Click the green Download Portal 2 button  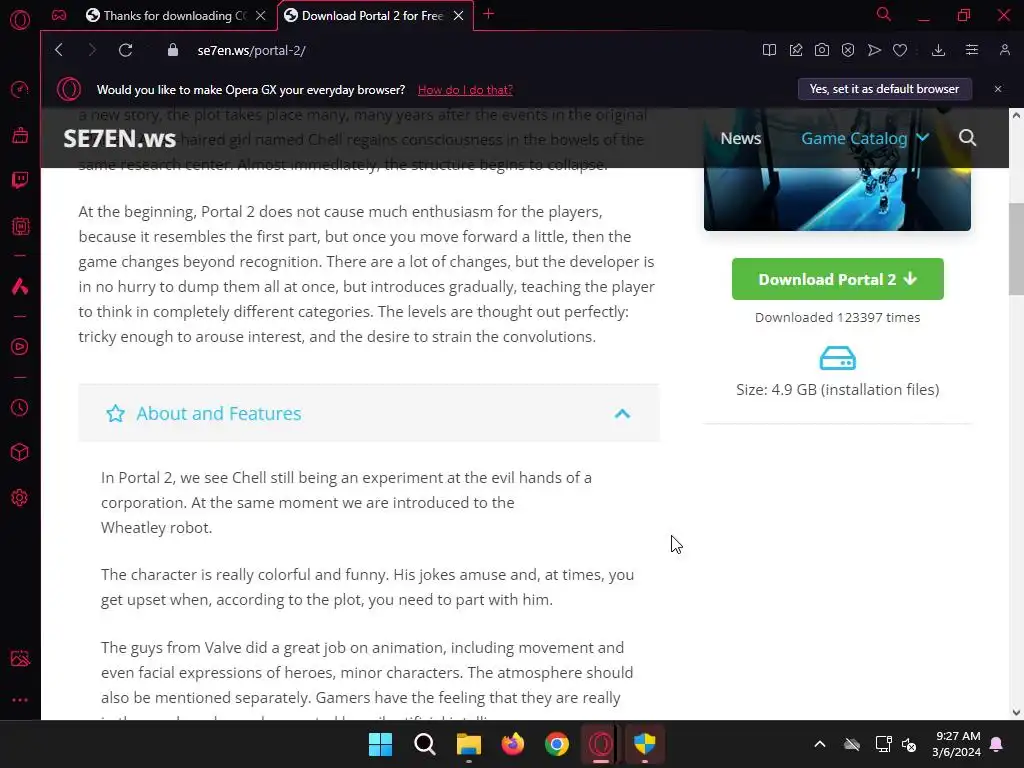(x=837, y=280)
